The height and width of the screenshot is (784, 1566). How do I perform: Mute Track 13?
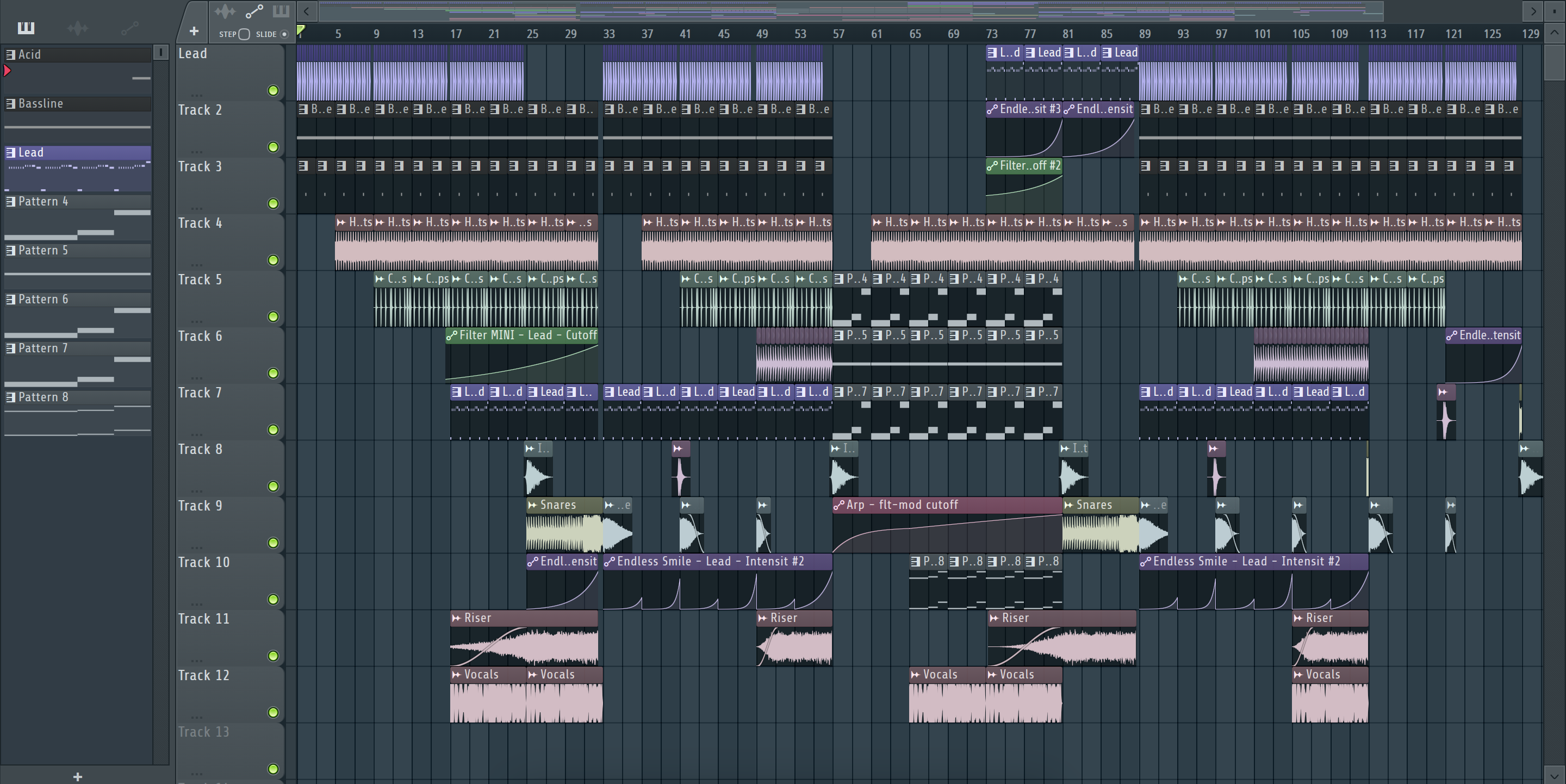(x=273, y=769)
